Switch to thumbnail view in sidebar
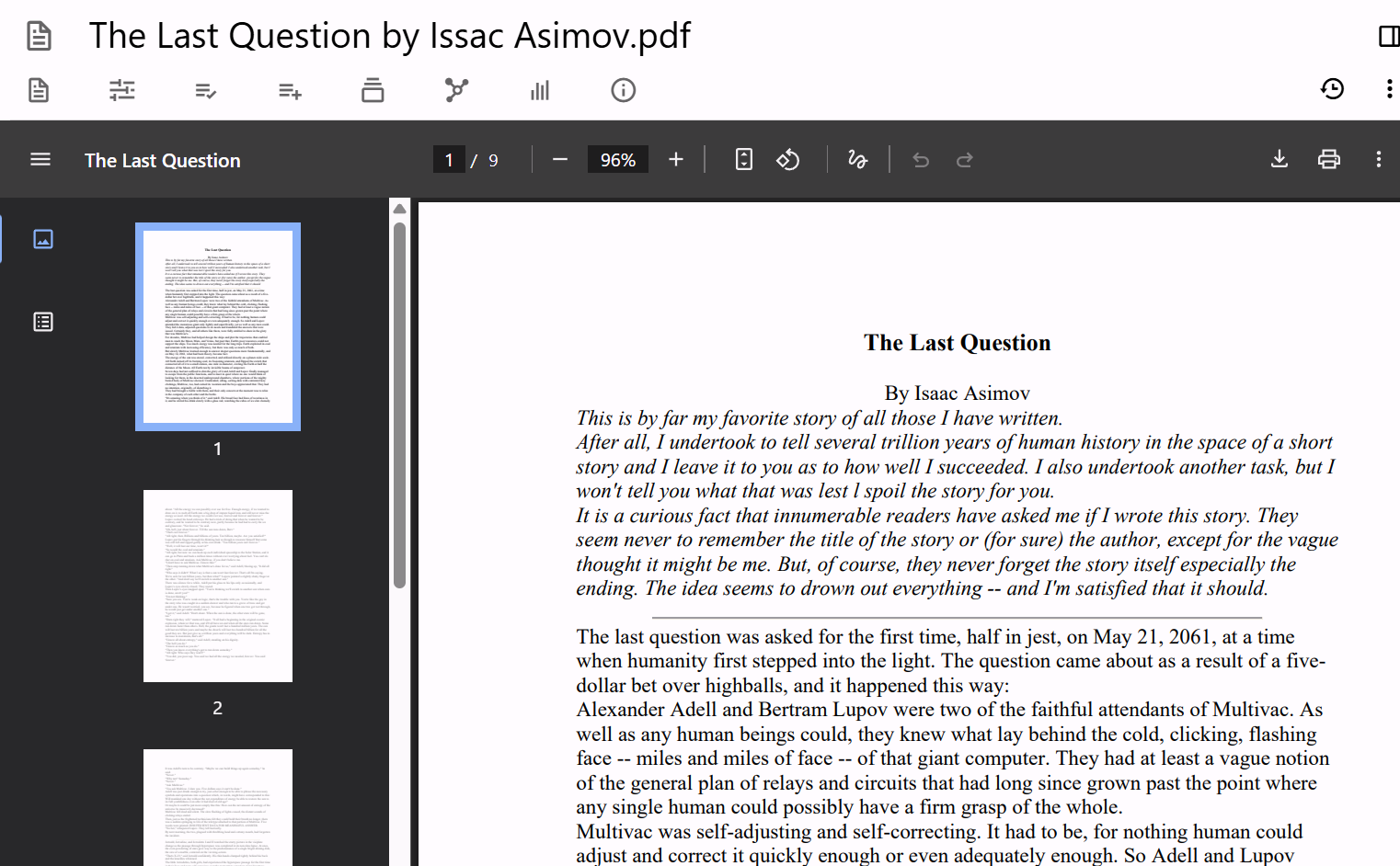This screenshot has width=1400, height=866. point(43,239)
